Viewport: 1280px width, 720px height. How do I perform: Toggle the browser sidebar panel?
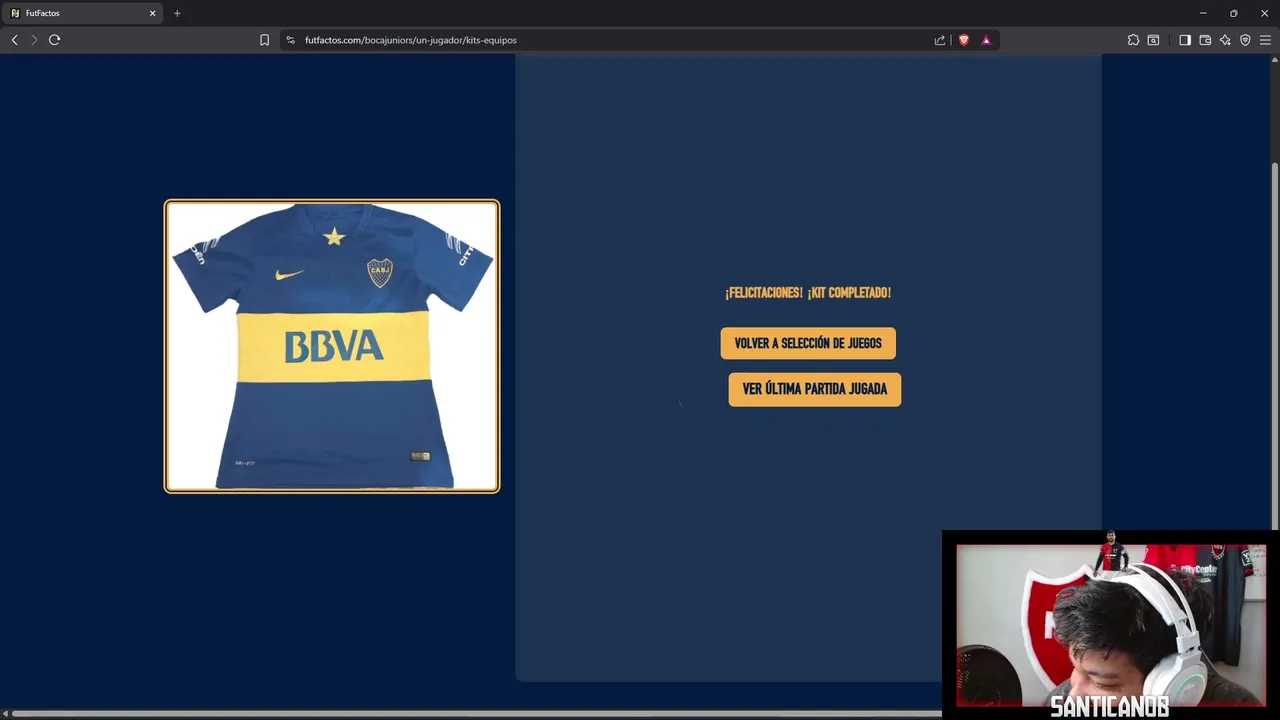tap(1185, 40)
